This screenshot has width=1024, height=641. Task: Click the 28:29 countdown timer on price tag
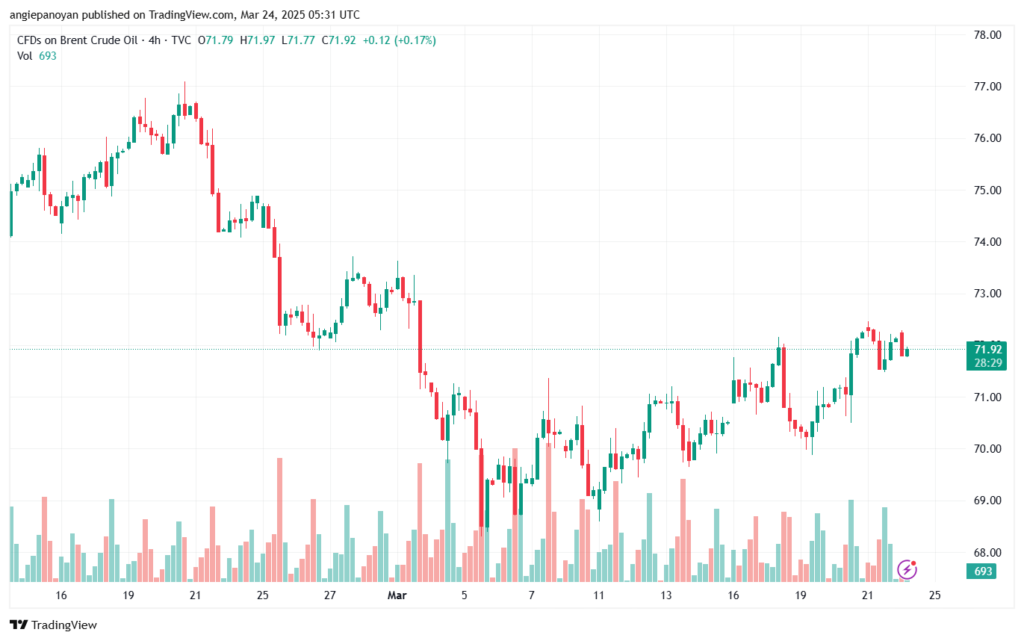point(988,363)
